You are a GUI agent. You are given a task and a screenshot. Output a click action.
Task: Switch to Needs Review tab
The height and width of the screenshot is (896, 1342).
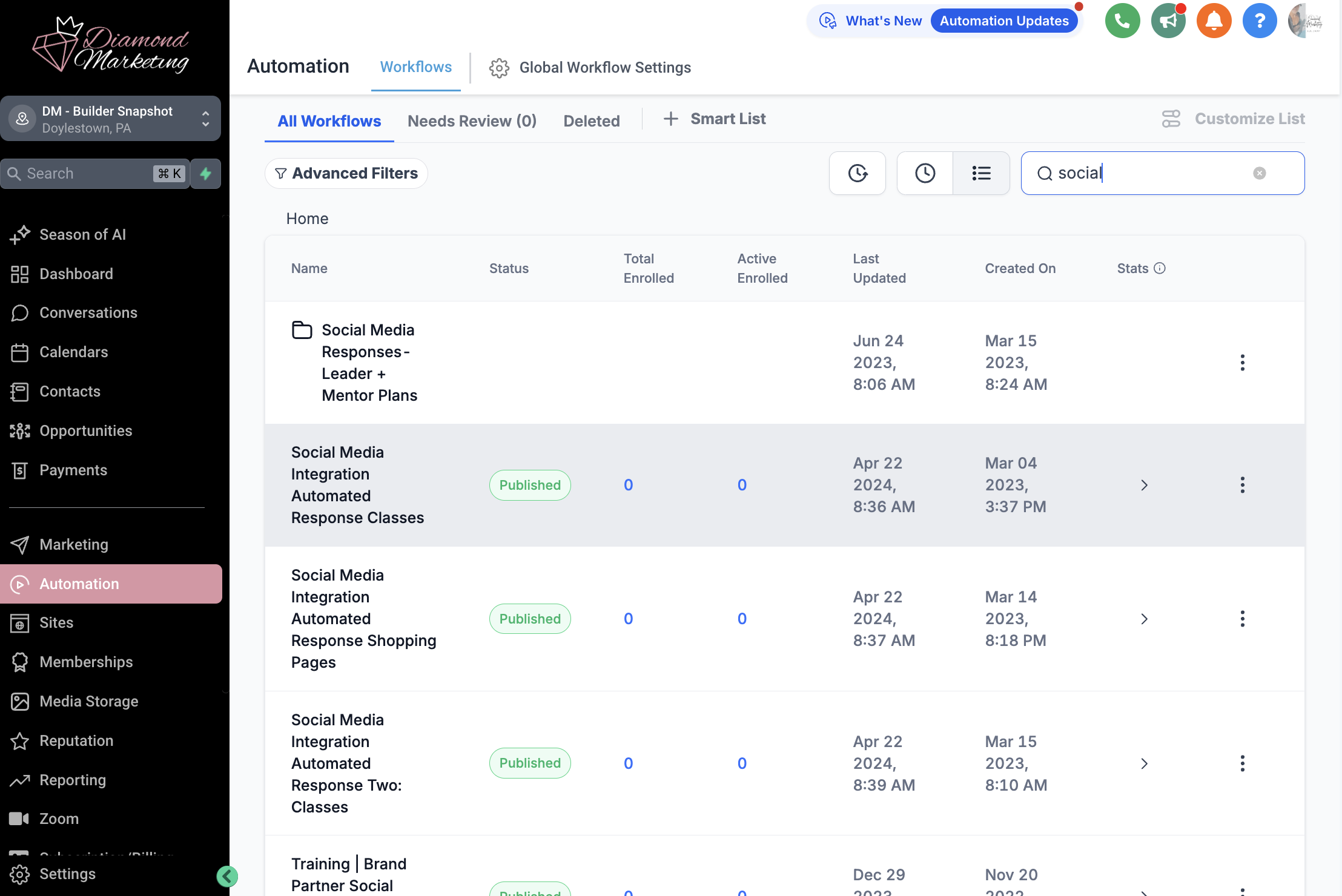[472, 121]
